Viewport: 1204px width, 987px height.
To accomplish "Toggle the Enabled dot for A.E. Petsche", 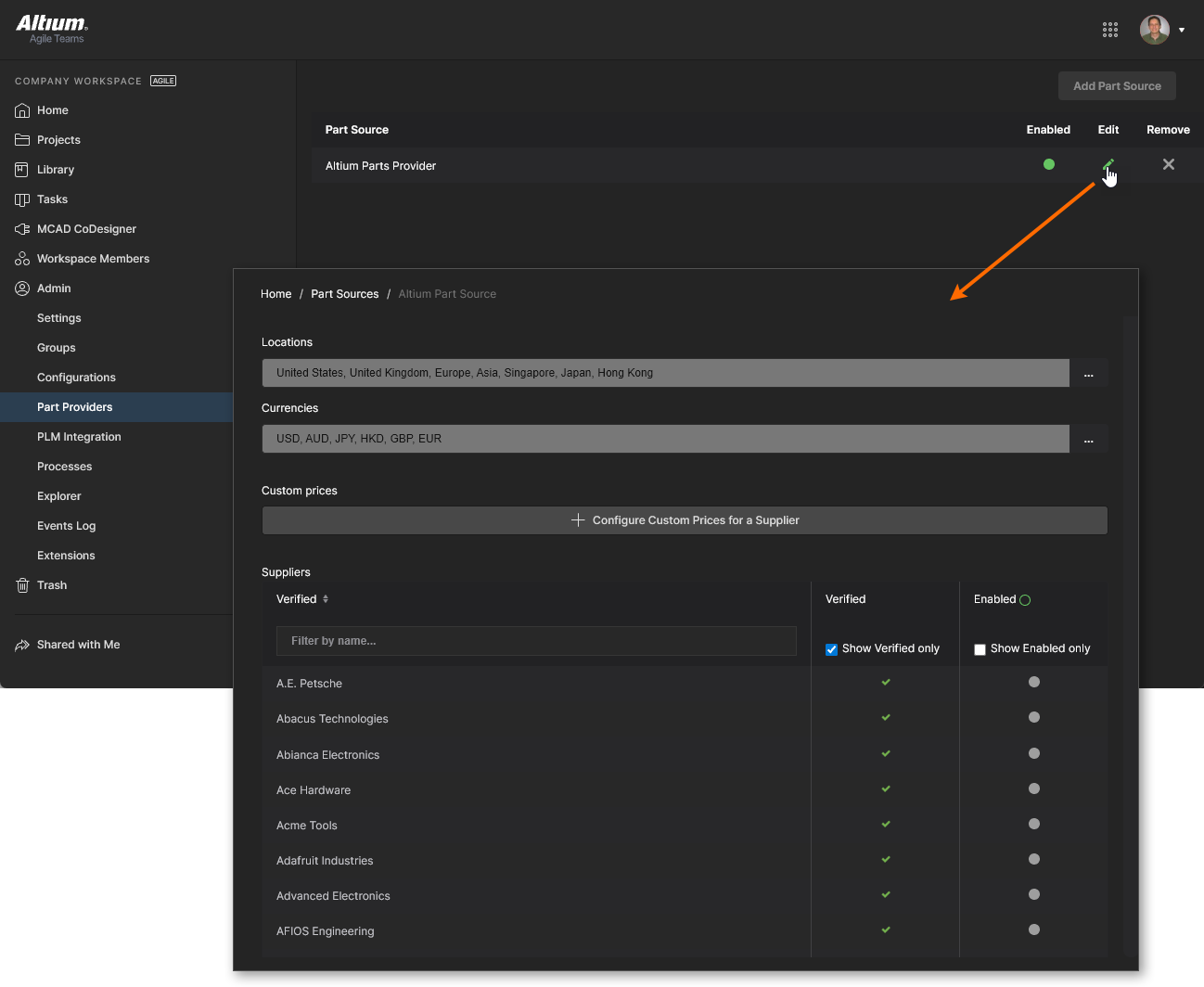I will 1033,682.
